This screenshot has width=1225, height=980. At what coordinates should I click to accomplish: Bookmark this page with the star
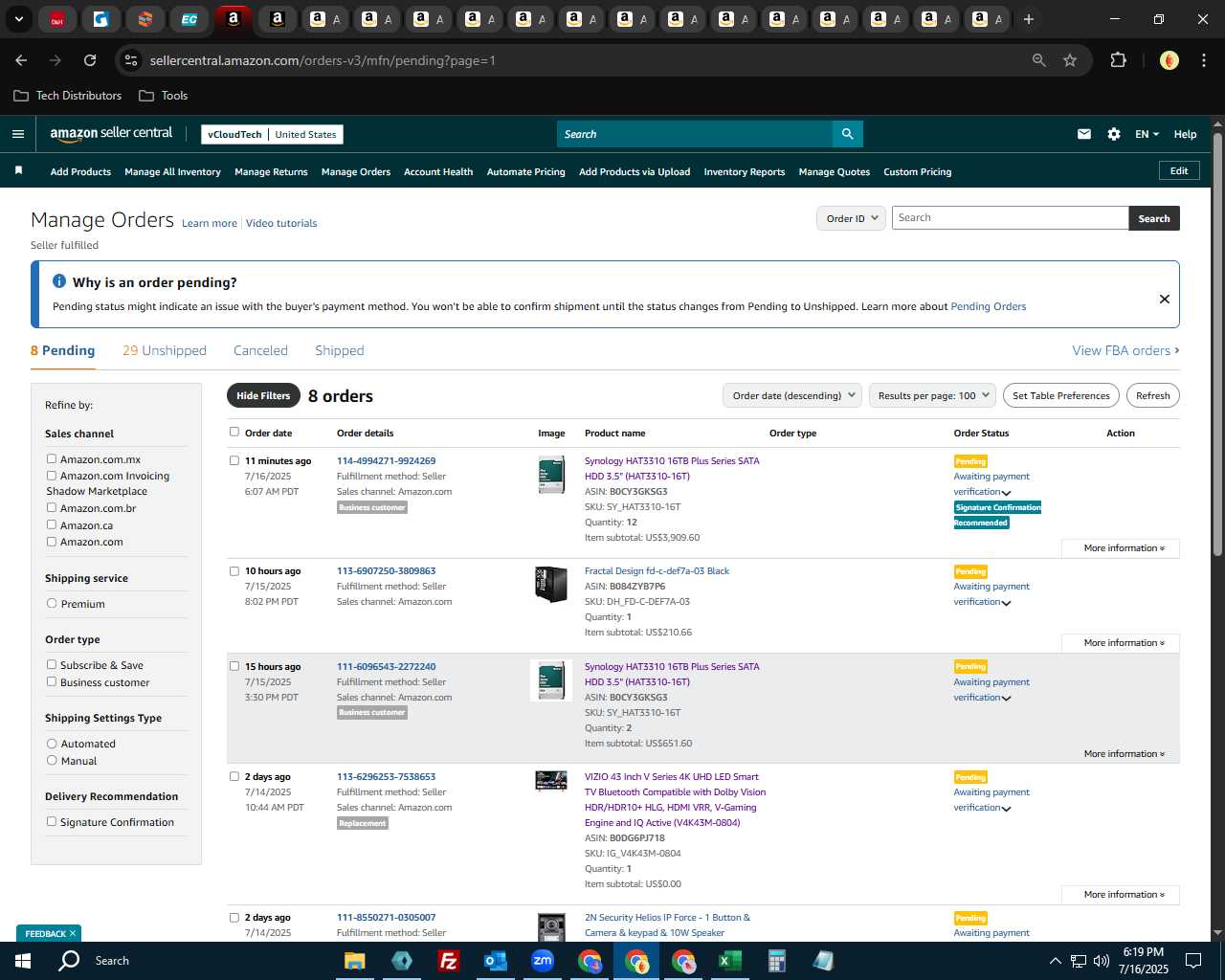[1070, 60]
